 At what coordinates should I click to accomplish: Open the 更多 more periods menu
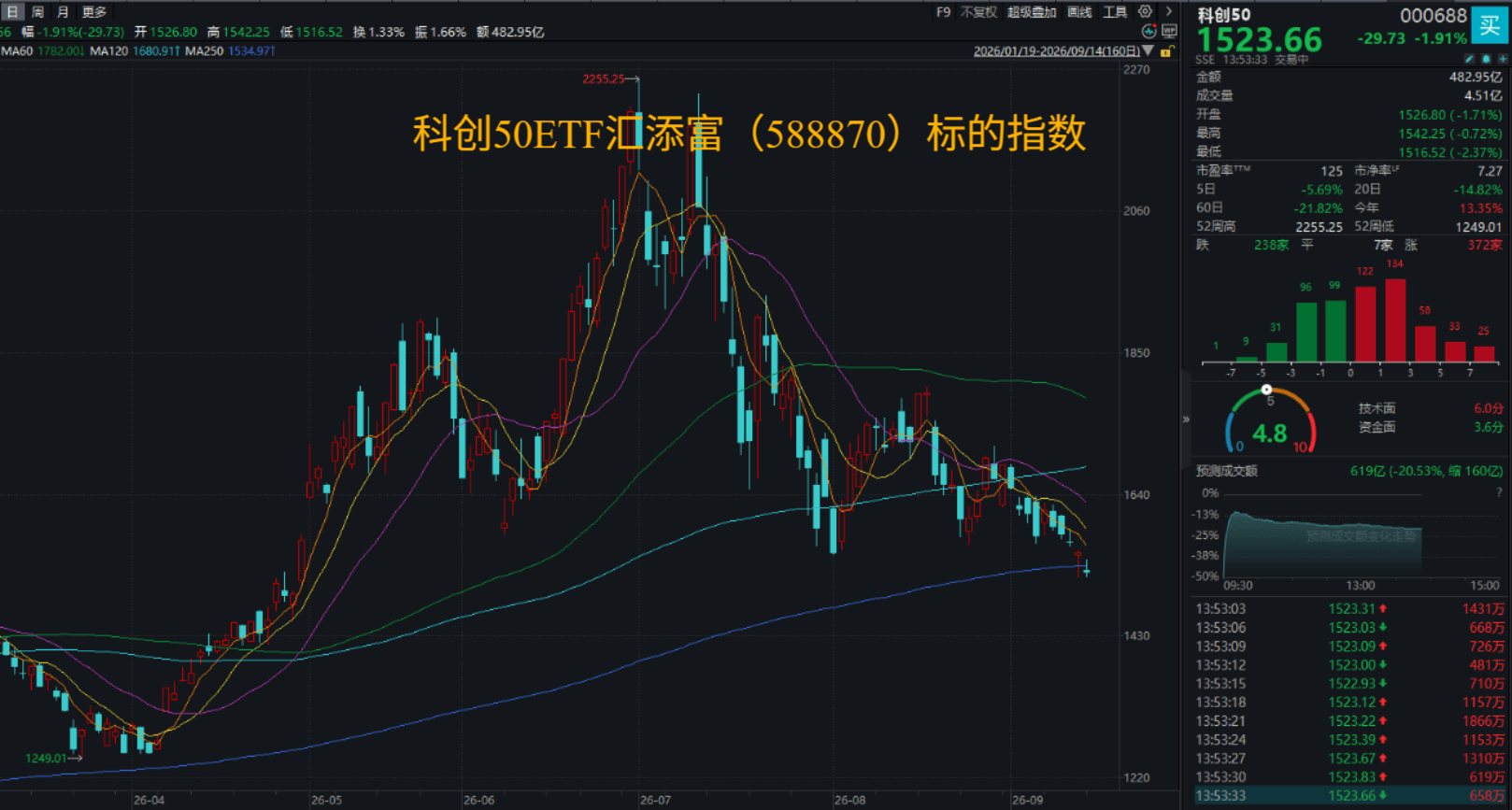pyautogui.click(x=94, y=12)
